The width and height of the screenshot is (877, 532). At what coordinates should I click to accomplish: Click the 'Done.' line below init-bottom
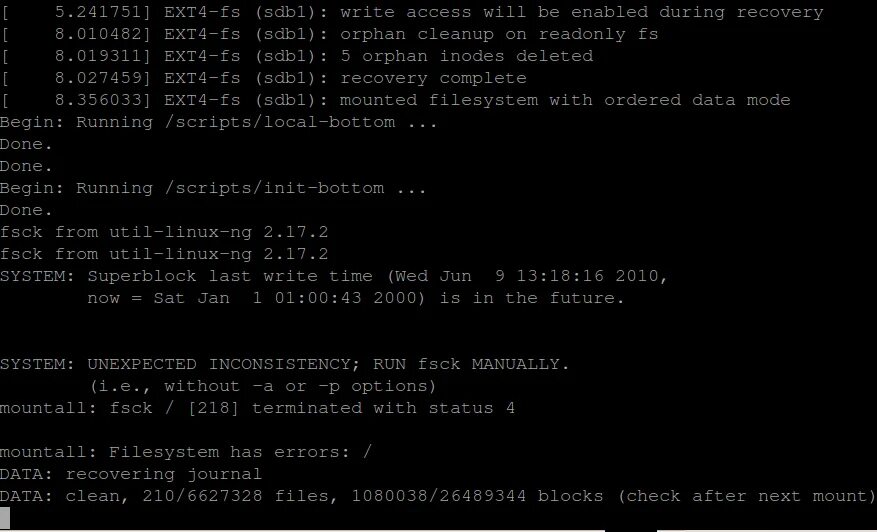tap(26, 210)
